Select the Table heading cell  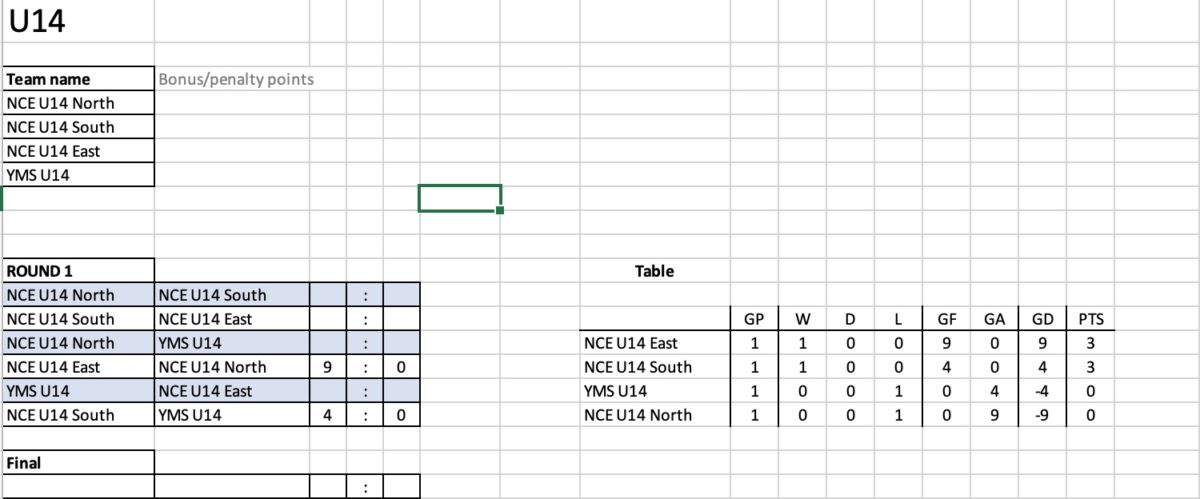pos(654,271)
